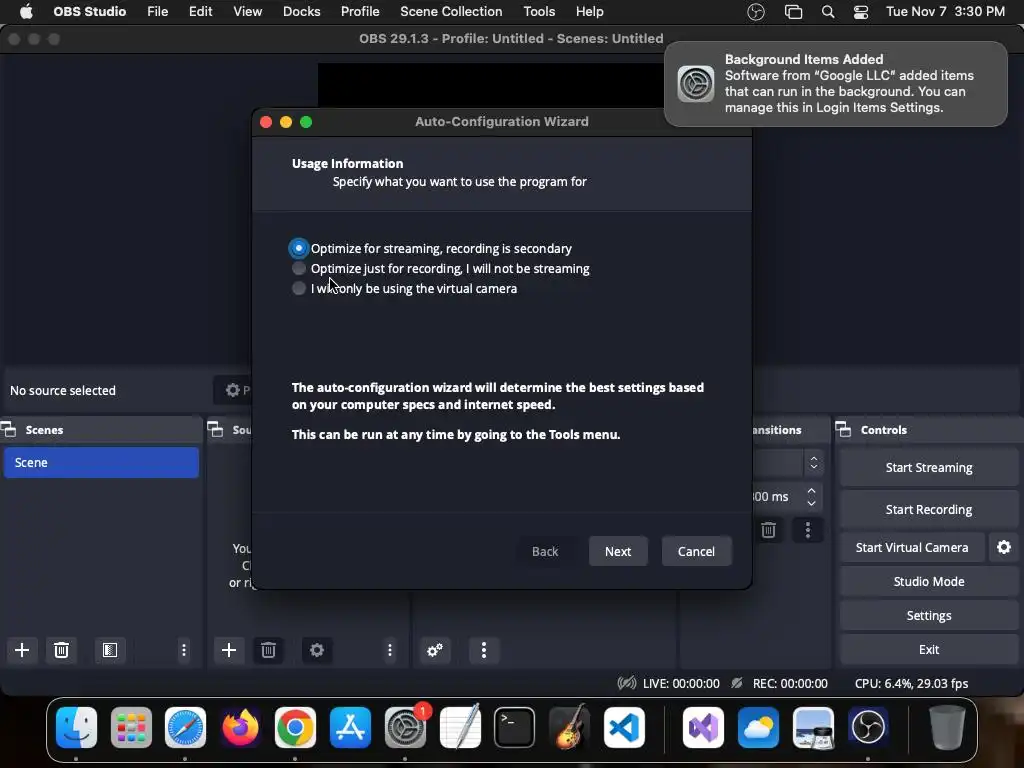Viewport: 1024px width, 768px height.
Task: Open the Apple menu
Action: pyautogui.click(x=26, y=12)
